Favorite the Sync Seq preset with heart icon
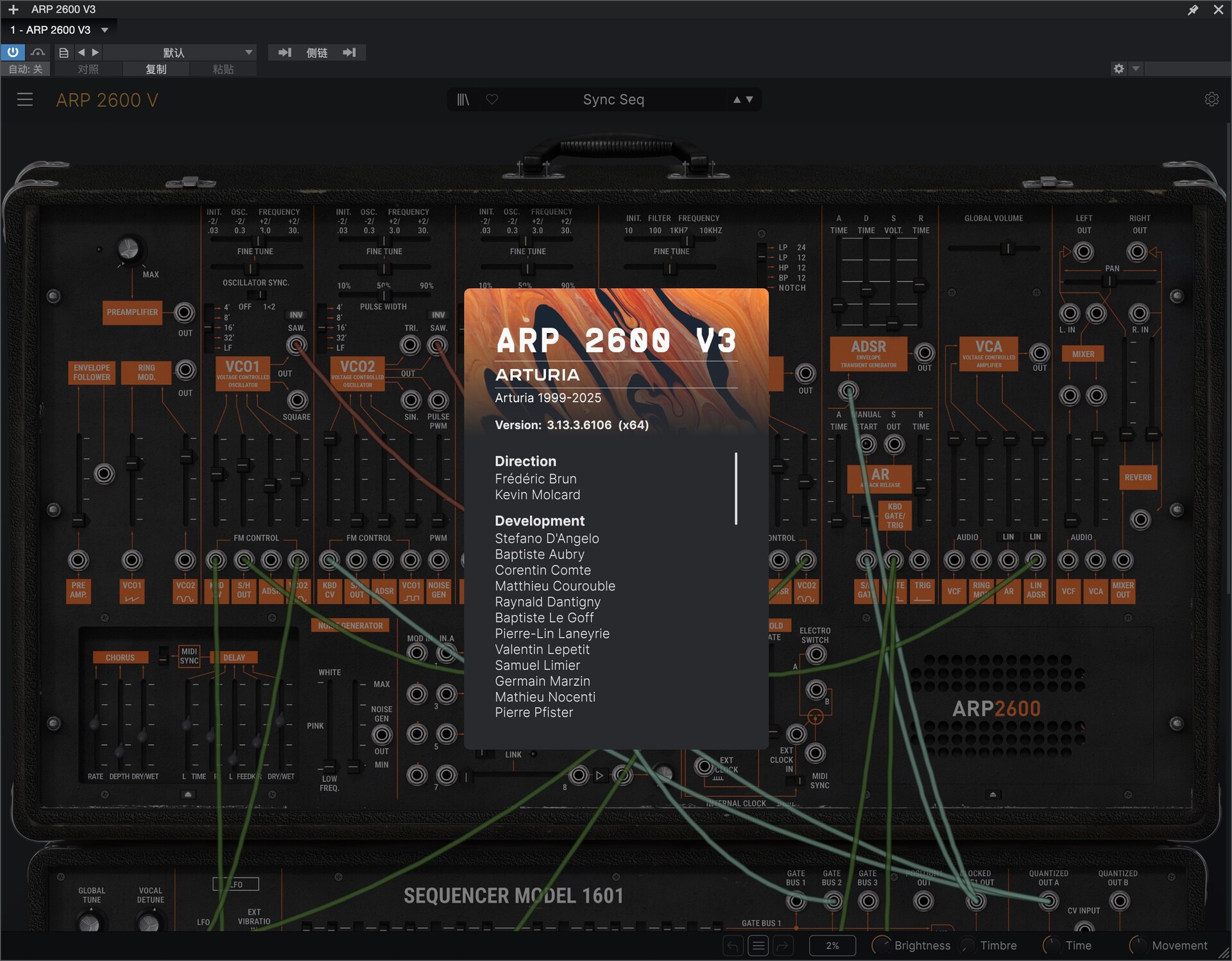 pos(492,99)
